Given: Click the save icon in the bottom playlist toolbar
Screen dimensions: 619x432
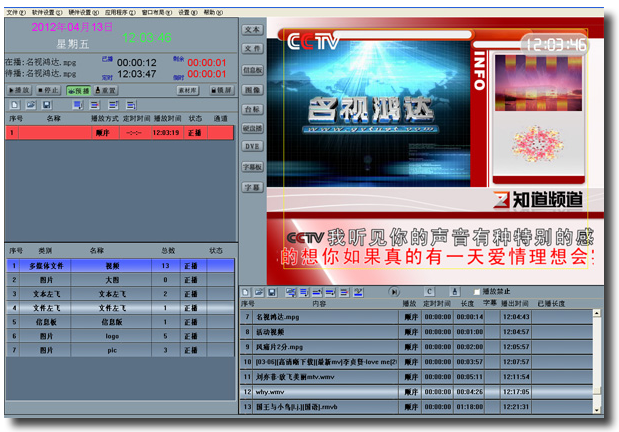Looking at the screenshot, I should coord(272,292).
